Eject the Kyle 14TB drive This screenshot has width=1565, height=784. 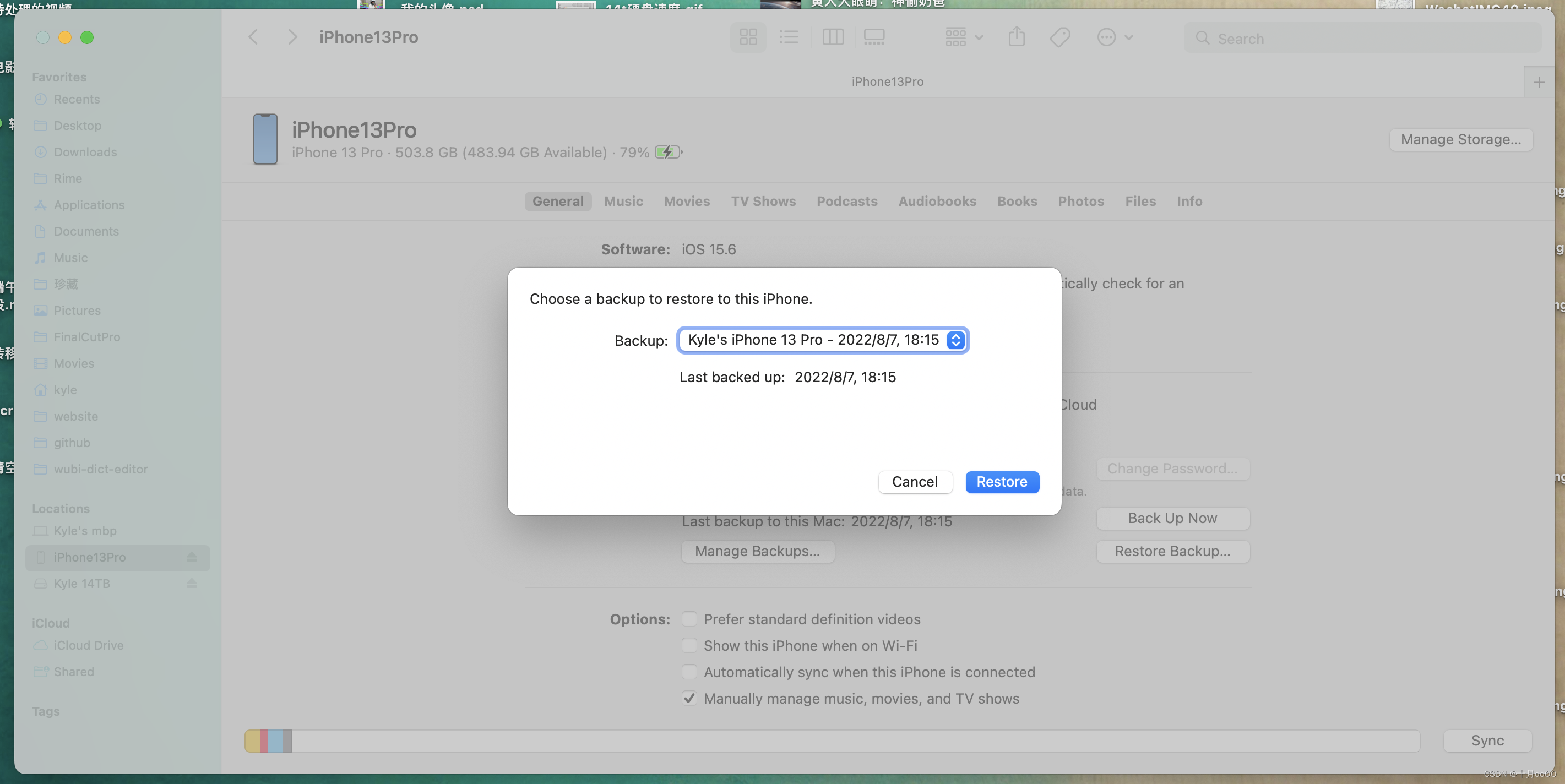tap(192, 584)
